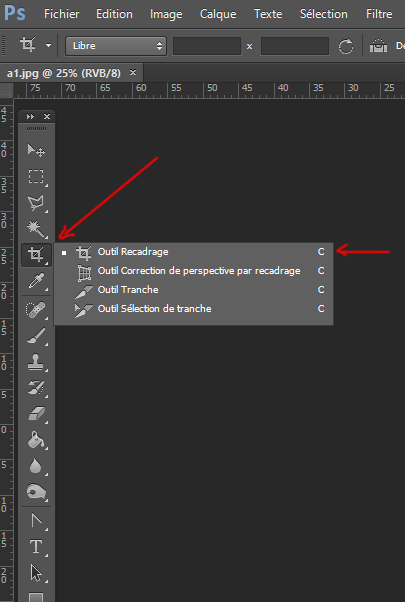Click the ruler origin corner box
Viewport: 405px width, 602px height.
7,90
